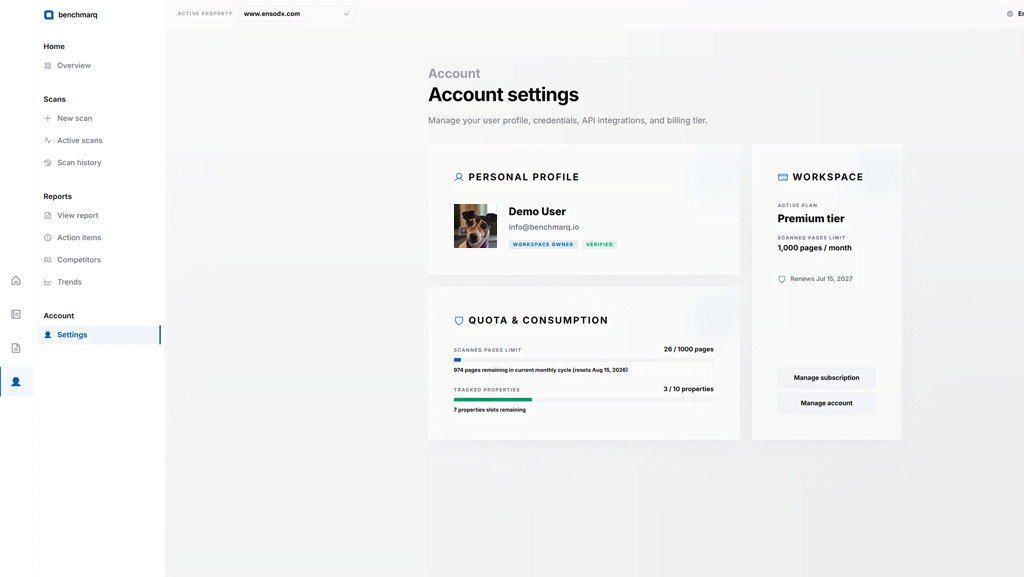The image size is (1024, 577).
Task: Open Active scans page
Action: (x=80, y=140)
